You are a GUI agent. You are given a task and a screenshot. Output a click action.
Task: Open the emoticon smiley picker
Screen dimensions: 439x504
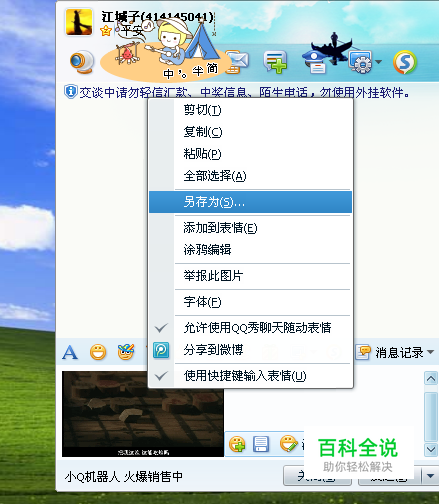(98, 352)
